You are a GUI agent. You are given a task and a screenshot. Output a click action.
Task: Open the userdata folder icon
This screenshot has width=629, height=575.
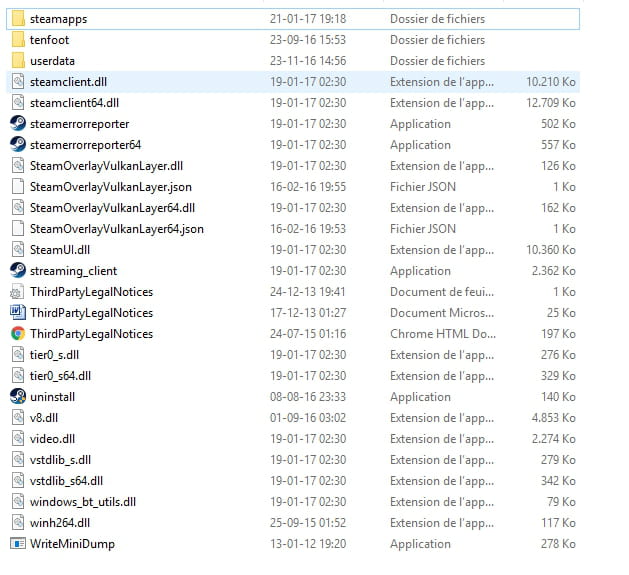(x=18, y=61)
